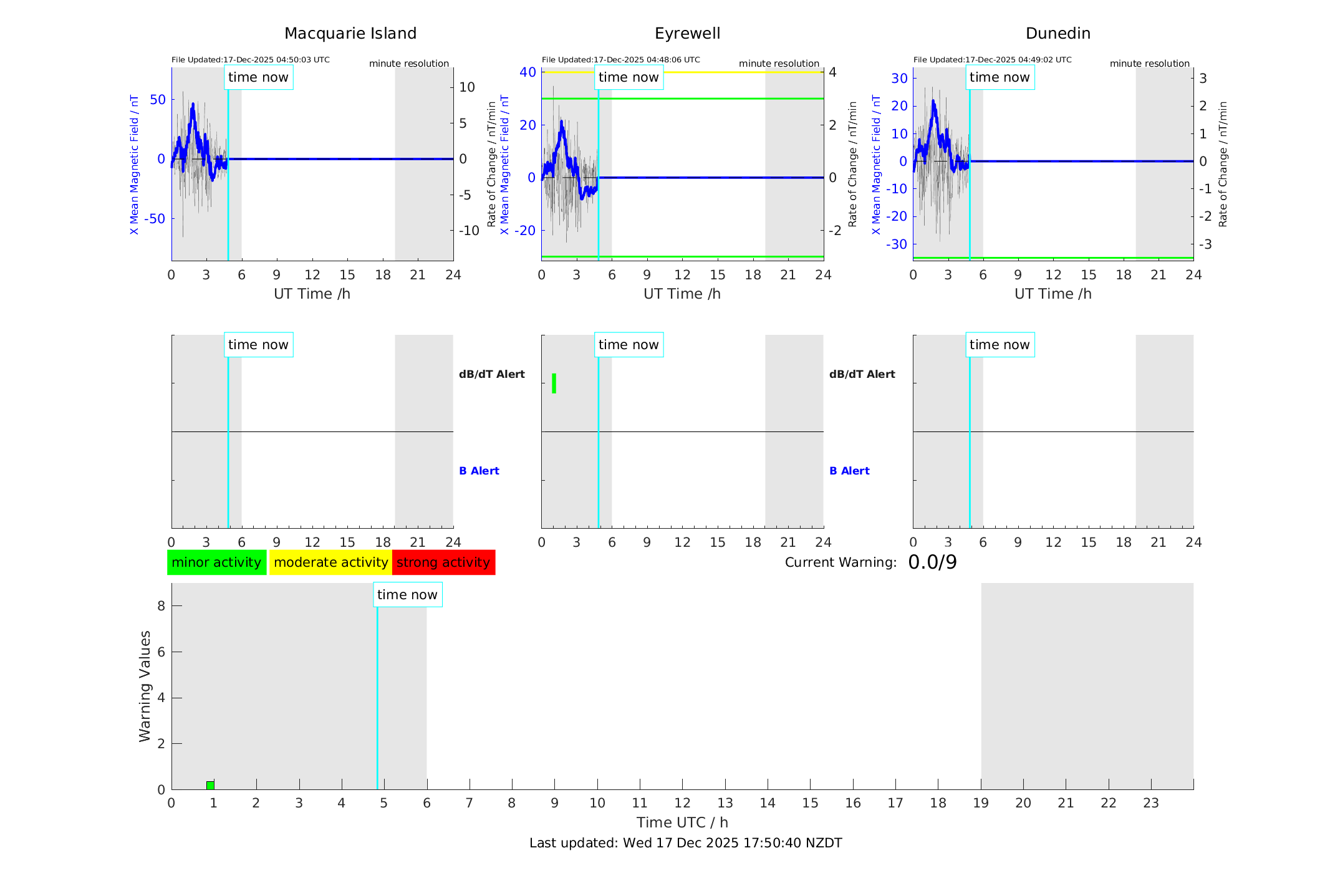Click time now label on Eyrewell magnetic plot
This screenshot has height=896, width=1320.
629,77
